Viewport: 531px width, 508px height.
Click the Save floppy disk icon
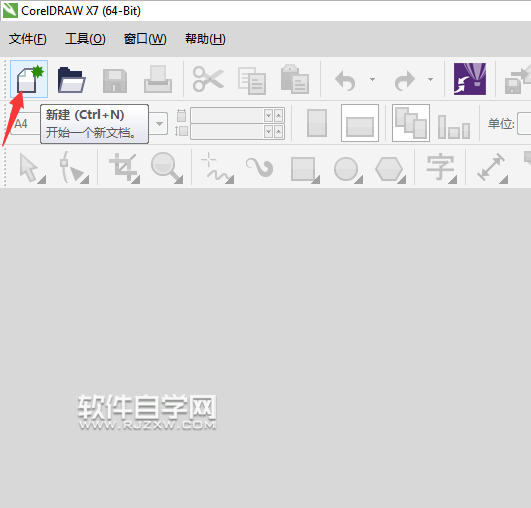point(115,81)
